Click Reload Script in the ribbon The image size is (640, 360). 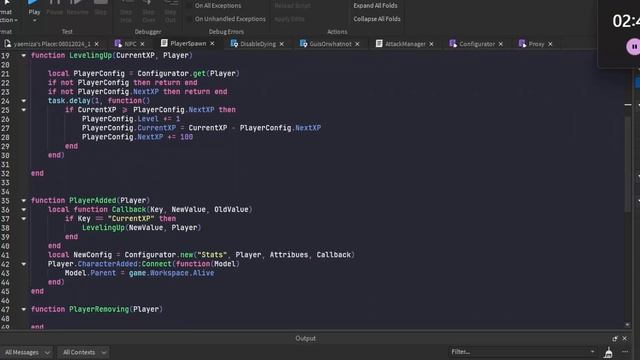[x=293, y=6]
